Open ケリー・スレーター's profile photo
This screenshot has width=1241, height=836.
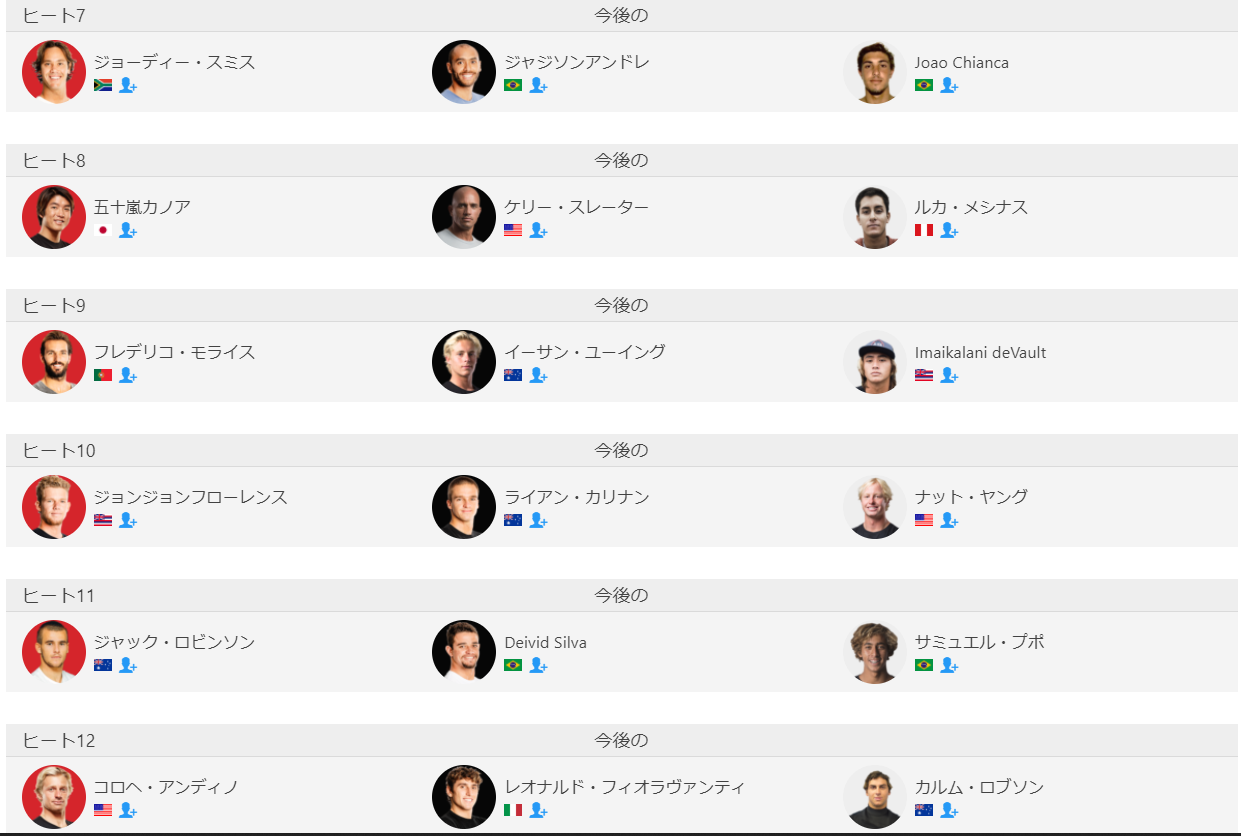click(x=464, y=217)
